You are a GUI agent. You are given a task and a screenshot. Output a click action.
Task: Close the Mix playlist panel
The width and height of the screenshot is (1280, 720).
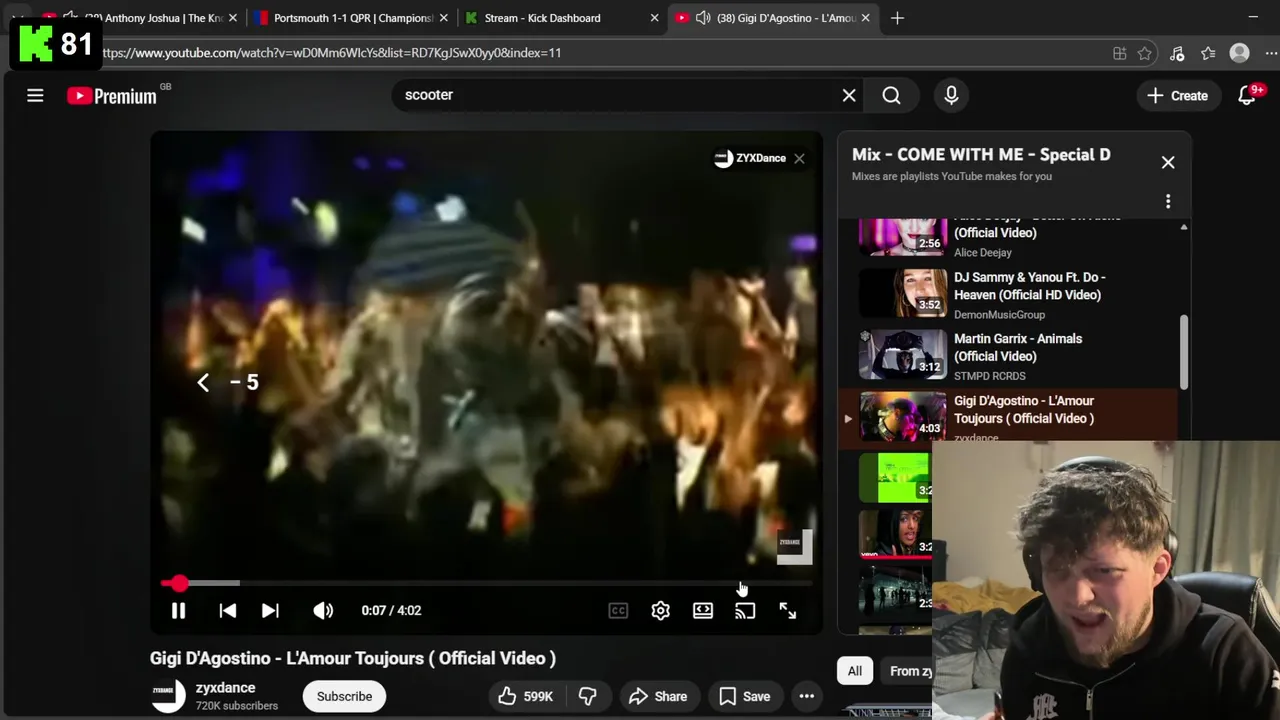pos(1168,162)
